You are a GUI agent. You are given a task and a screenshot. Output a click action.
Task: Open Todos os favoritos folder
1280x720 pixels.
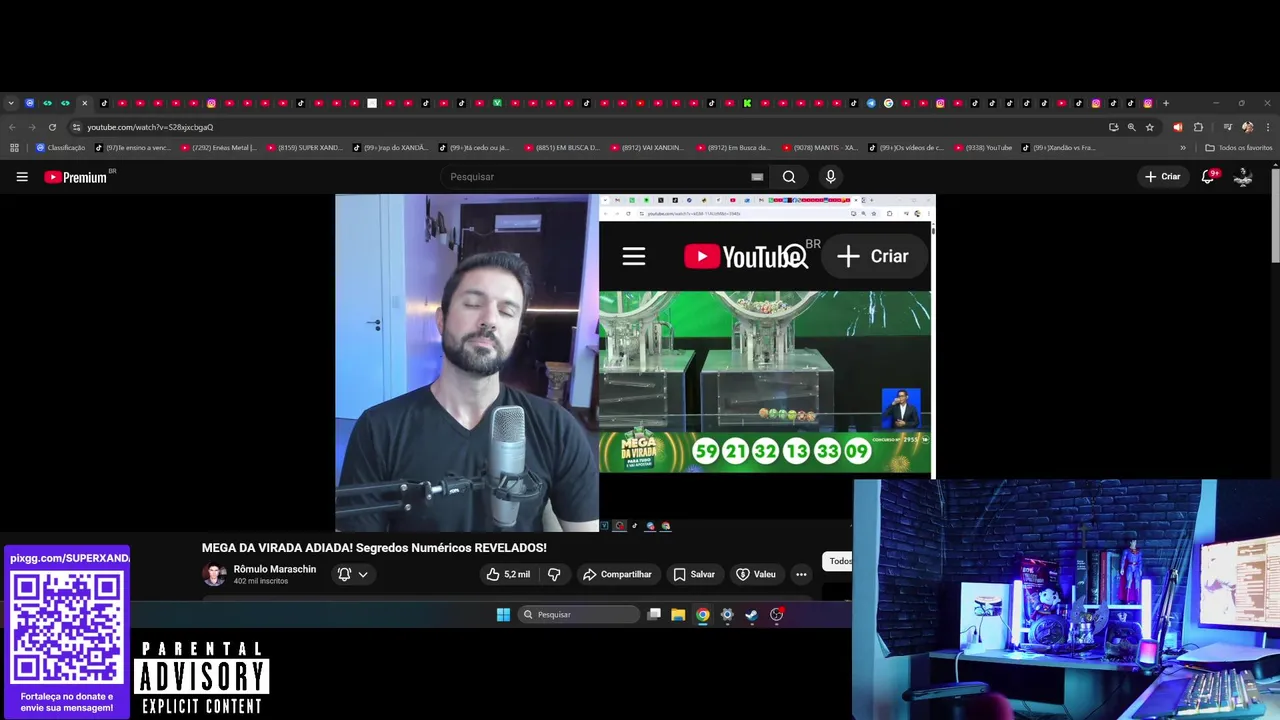[x=1239, y=148]
